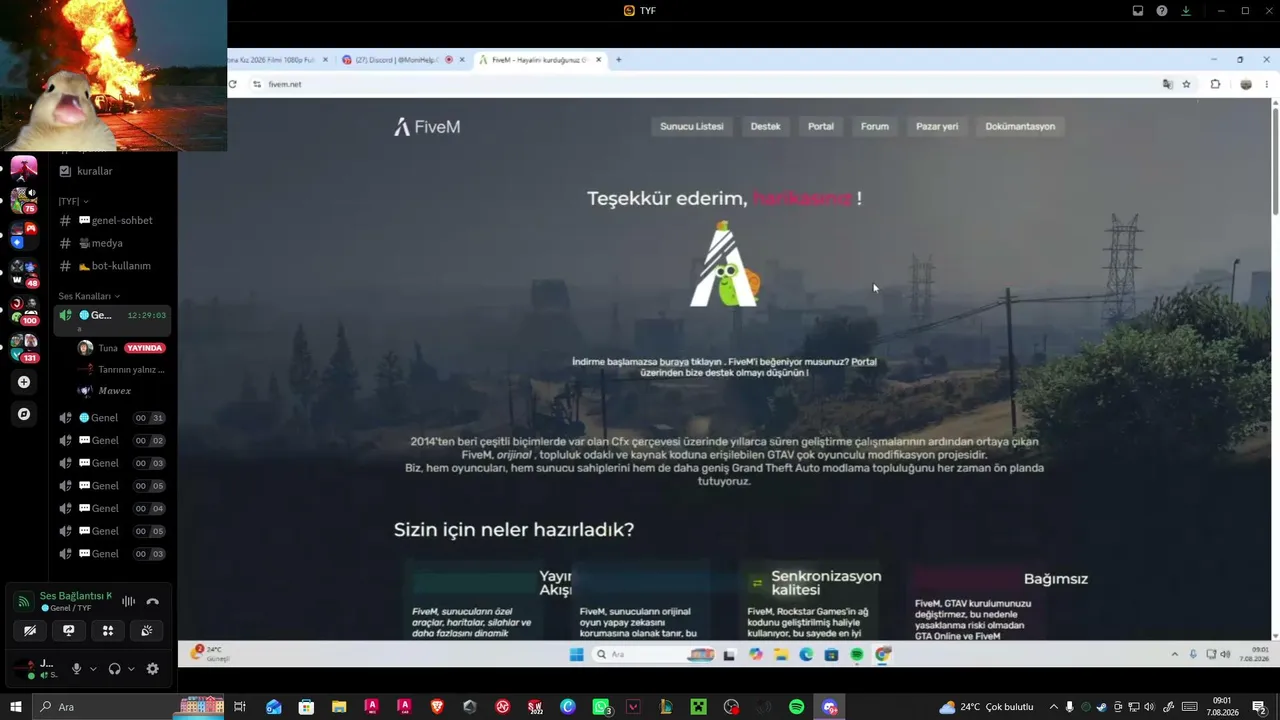Open the genel-sohbet text channel
The image size is (1280, 720).
pyautogui.click(x=112, y=220)
